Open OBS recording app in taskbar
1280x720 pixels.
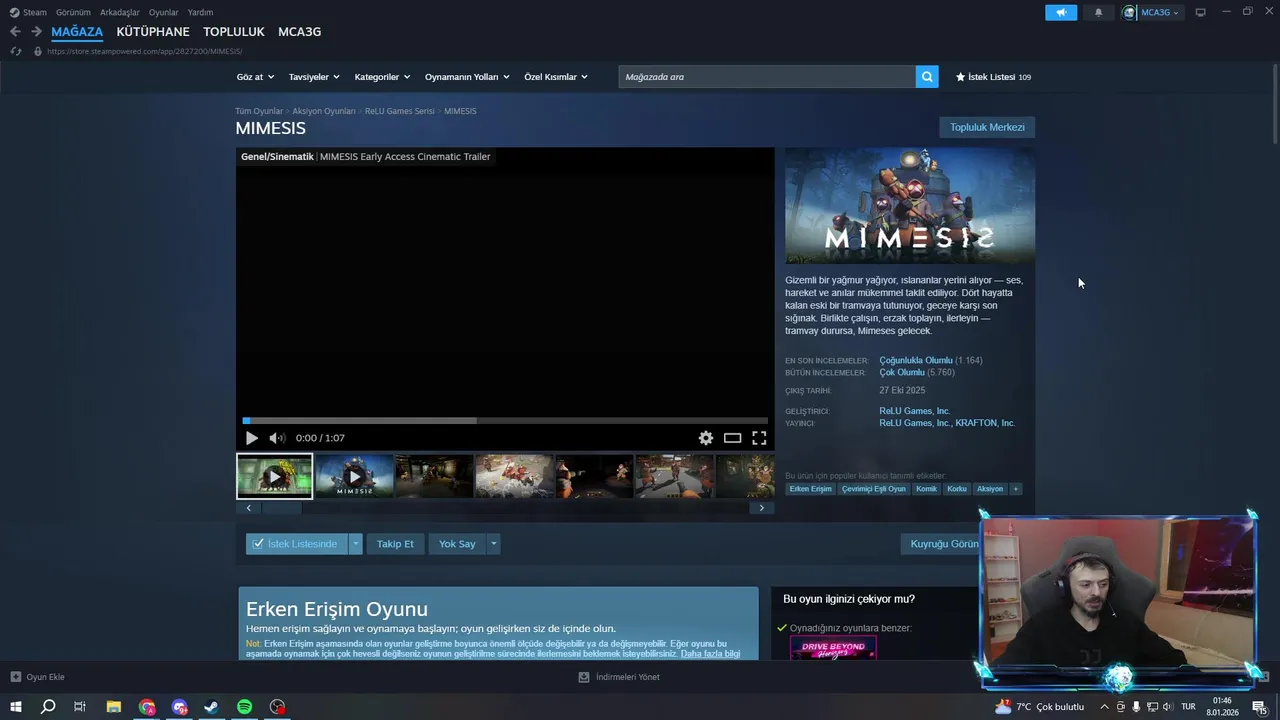(x=278, y=707)
